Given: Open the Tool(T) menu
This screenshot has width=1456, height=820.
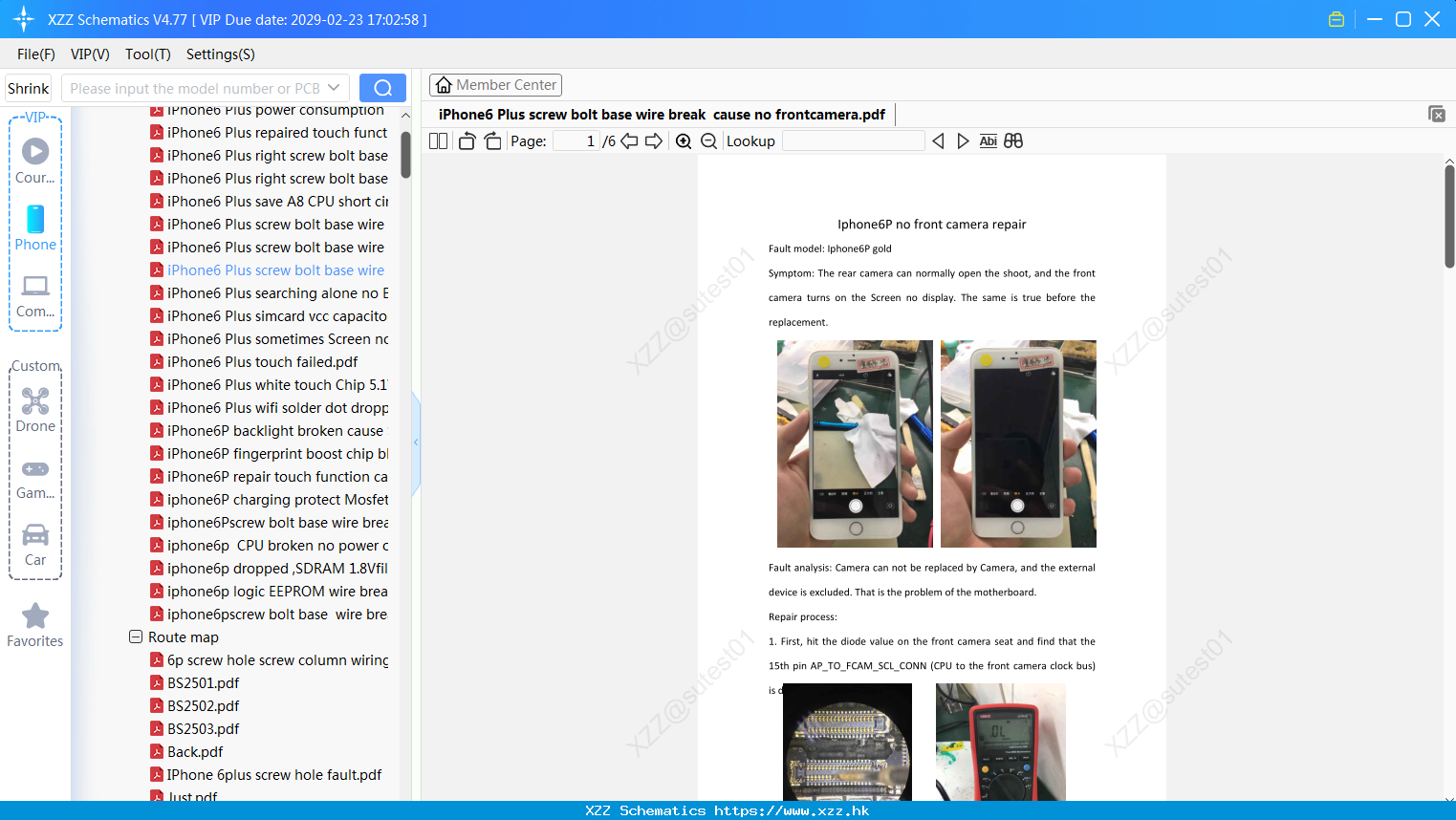Looking at the screenshot, I should tap(148, 54).
